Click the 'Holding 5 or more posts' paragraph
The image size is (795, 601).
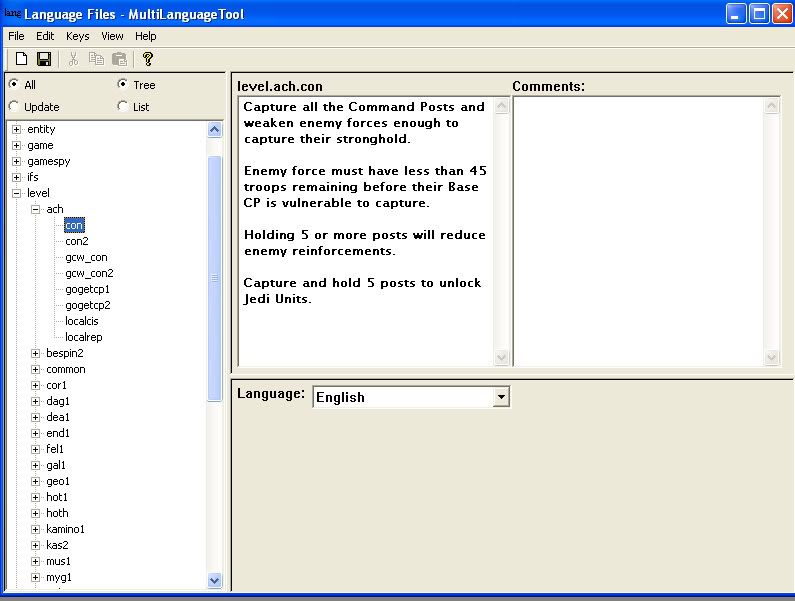click(365, 242)
